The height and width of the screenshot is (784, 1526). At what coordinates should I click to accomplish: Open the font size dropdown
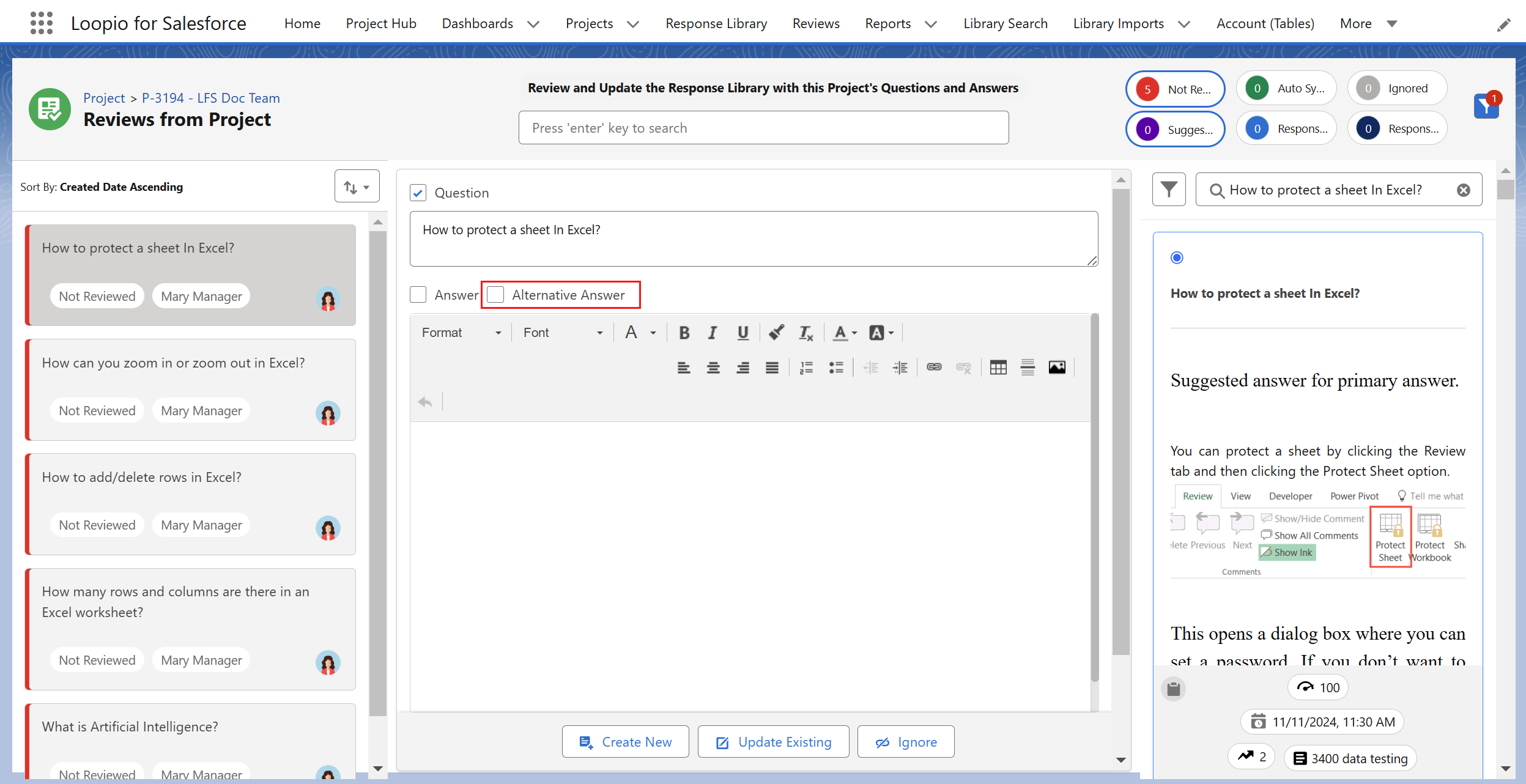(640, 333)
